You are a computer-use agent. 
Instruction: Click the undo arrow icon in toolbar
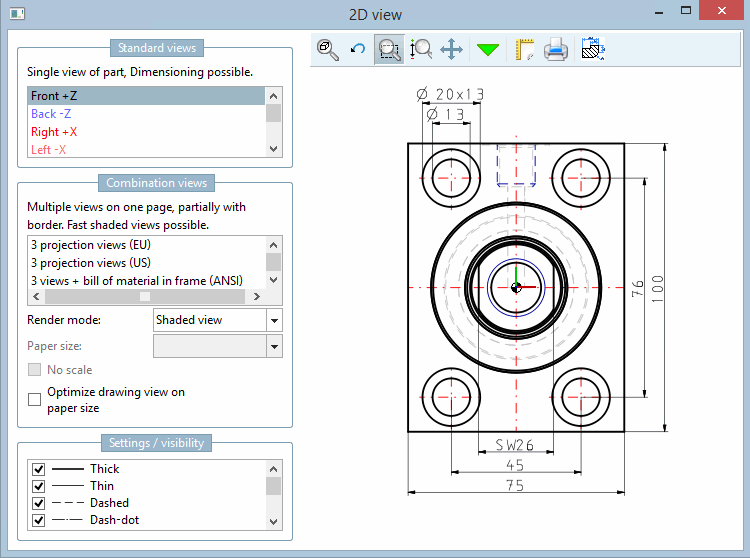[x=357, y=48]
